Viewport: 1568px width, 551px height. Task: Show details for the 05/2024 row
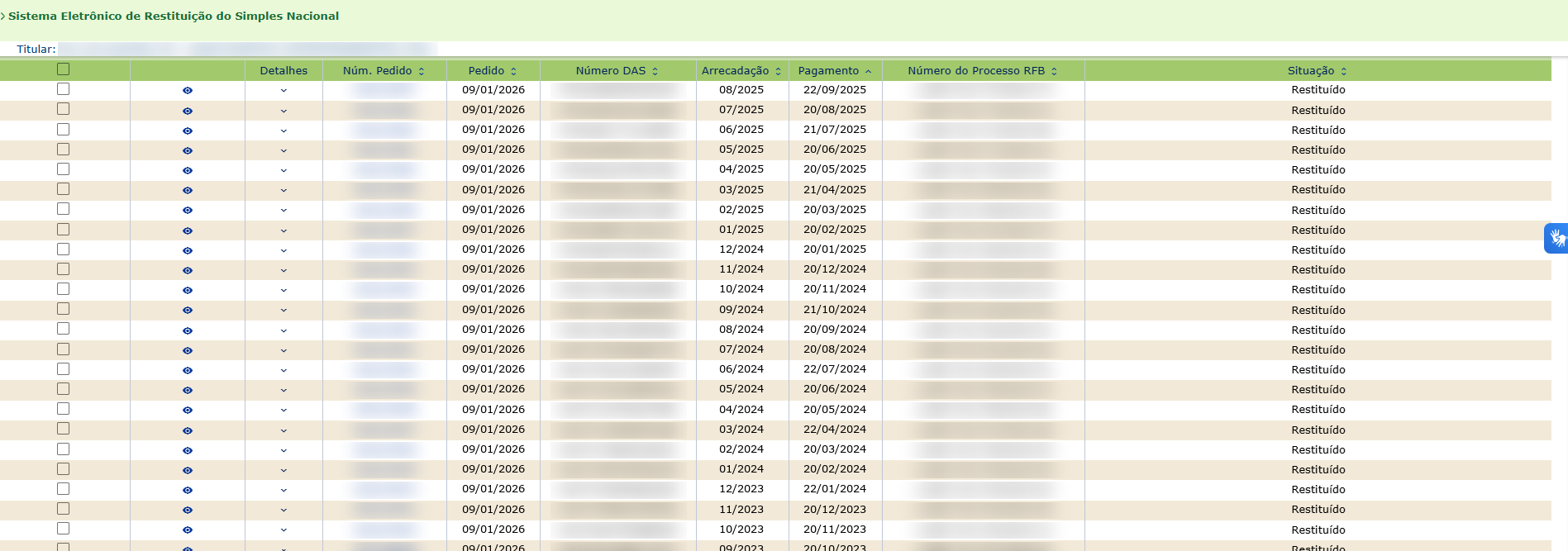tap(284, 390)
